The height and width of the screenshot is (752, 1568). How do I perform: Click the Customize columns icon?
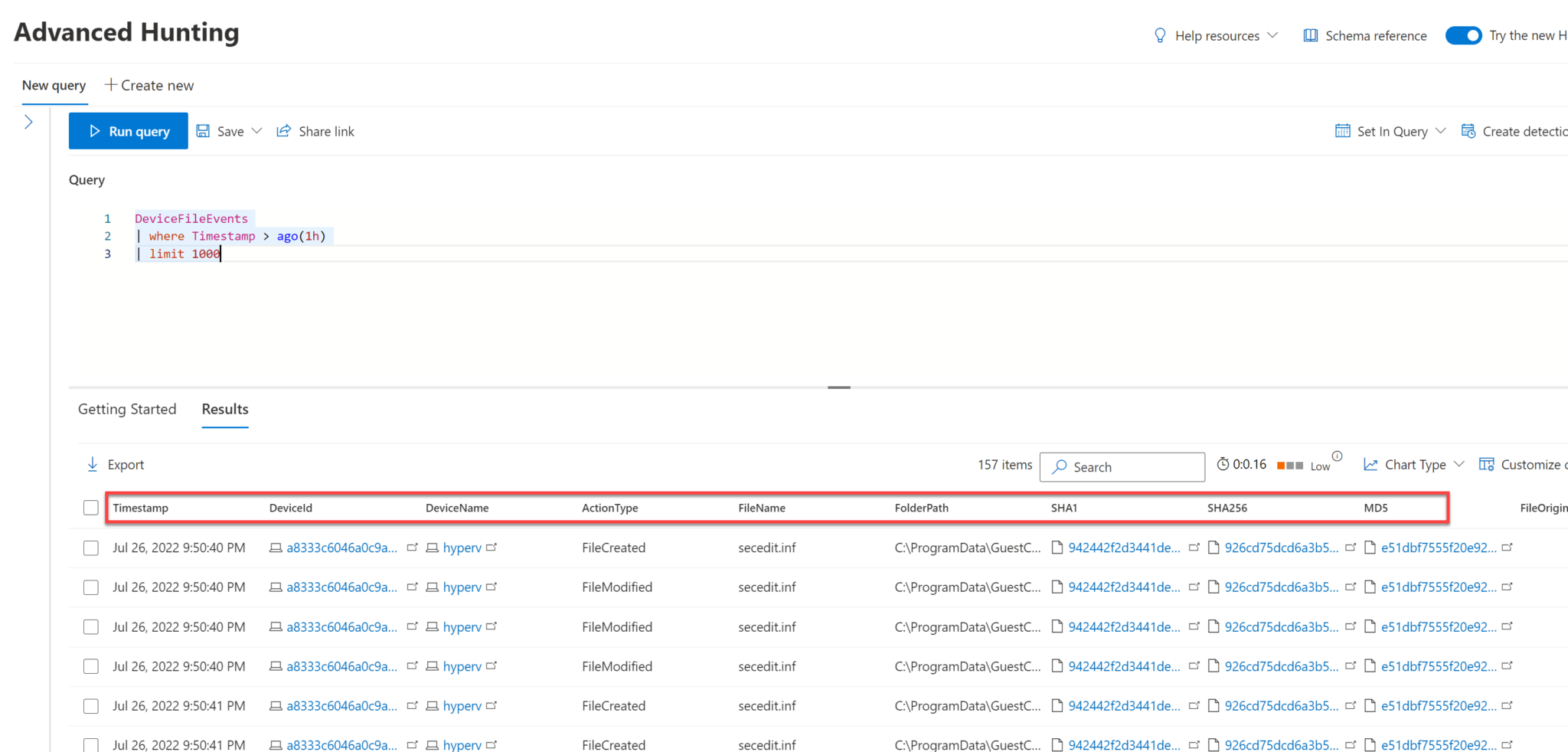point(1486,465)
